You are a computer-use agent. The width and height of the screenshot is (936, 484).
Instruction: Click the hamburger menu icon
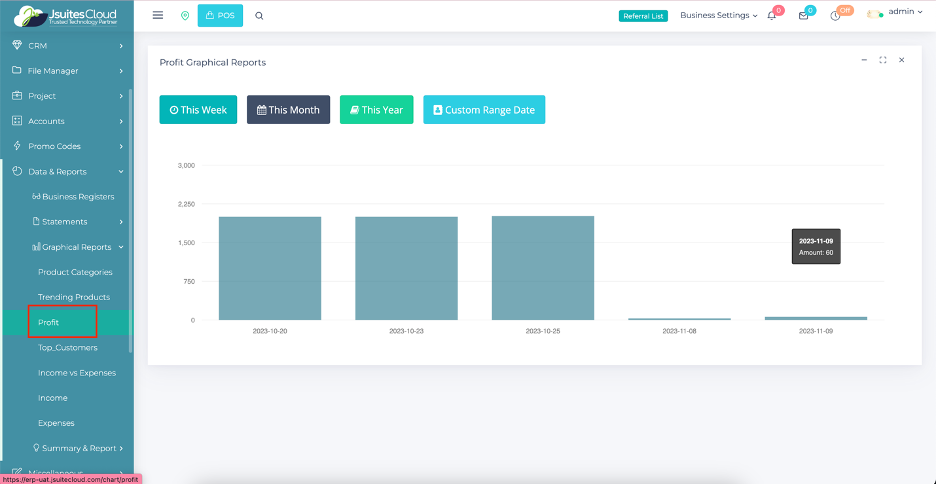tap(158, 16)
